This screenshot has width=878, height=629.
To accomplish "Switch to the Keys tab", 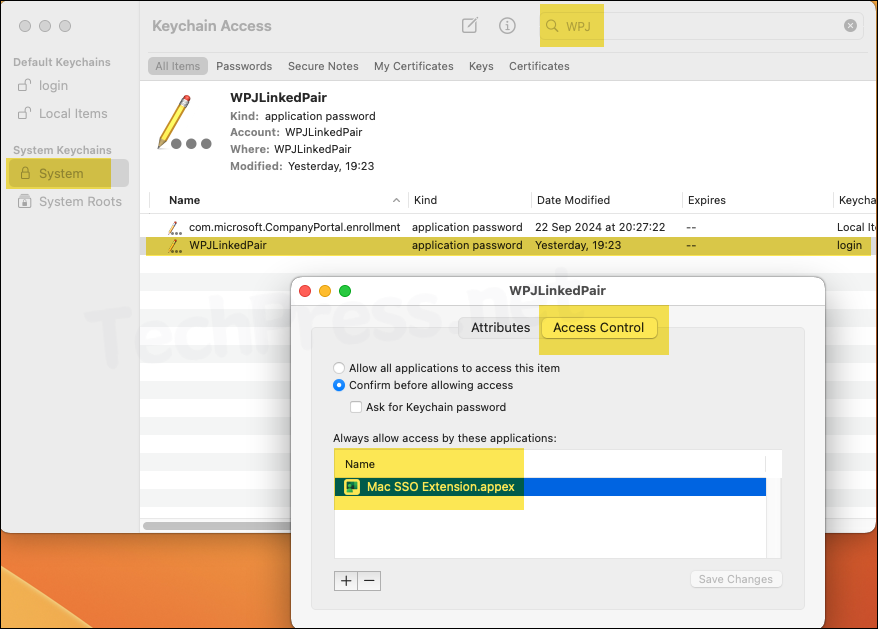I will pos(481,66).
